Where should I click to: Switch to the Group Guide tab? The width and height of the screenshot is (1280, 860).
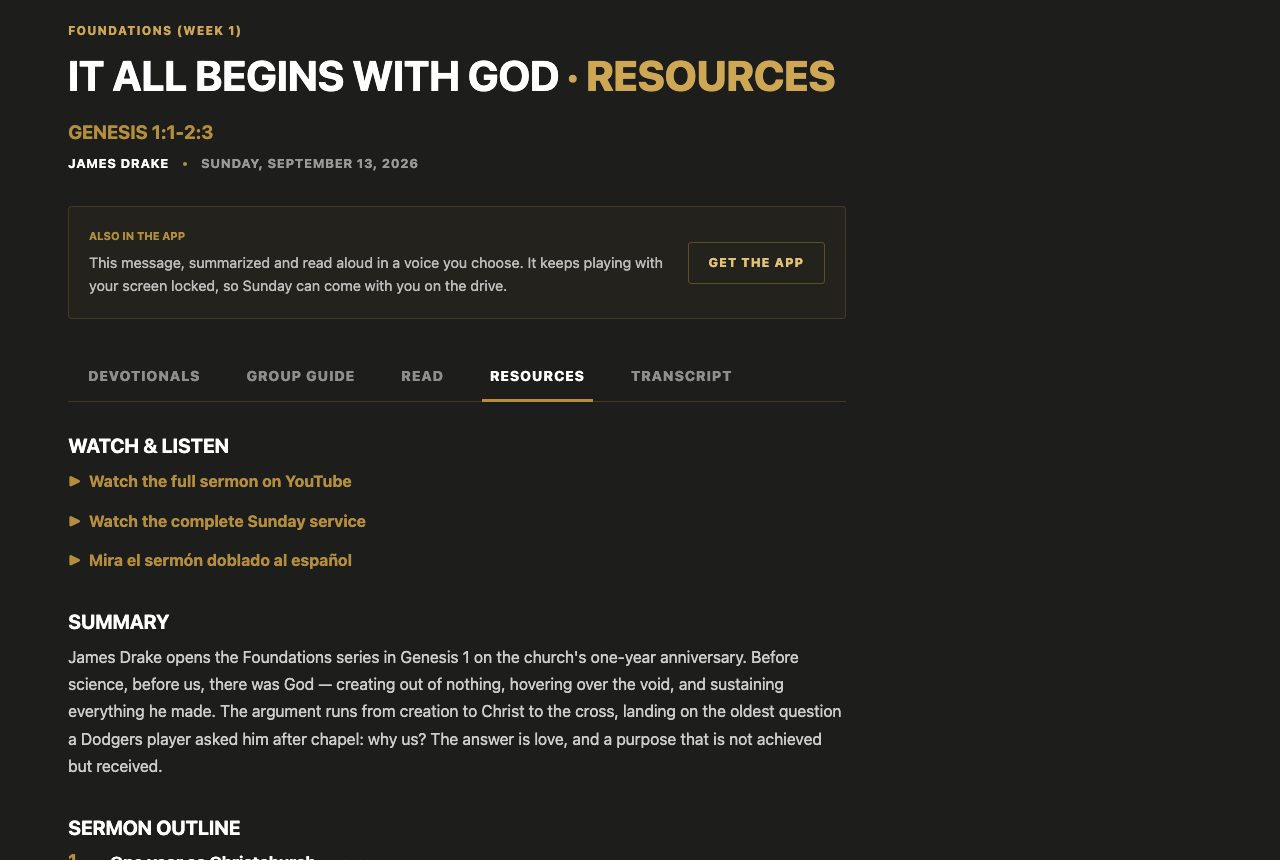click(x=301, y=376)
